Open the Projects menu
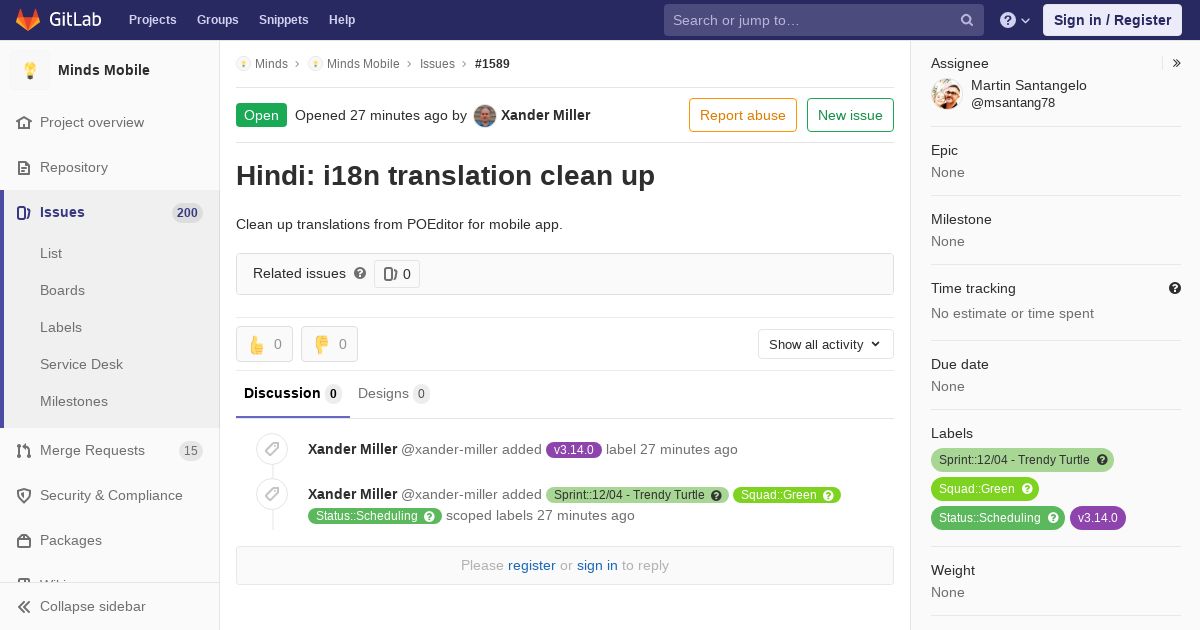 pyautogui.click(x=152, y=20)
